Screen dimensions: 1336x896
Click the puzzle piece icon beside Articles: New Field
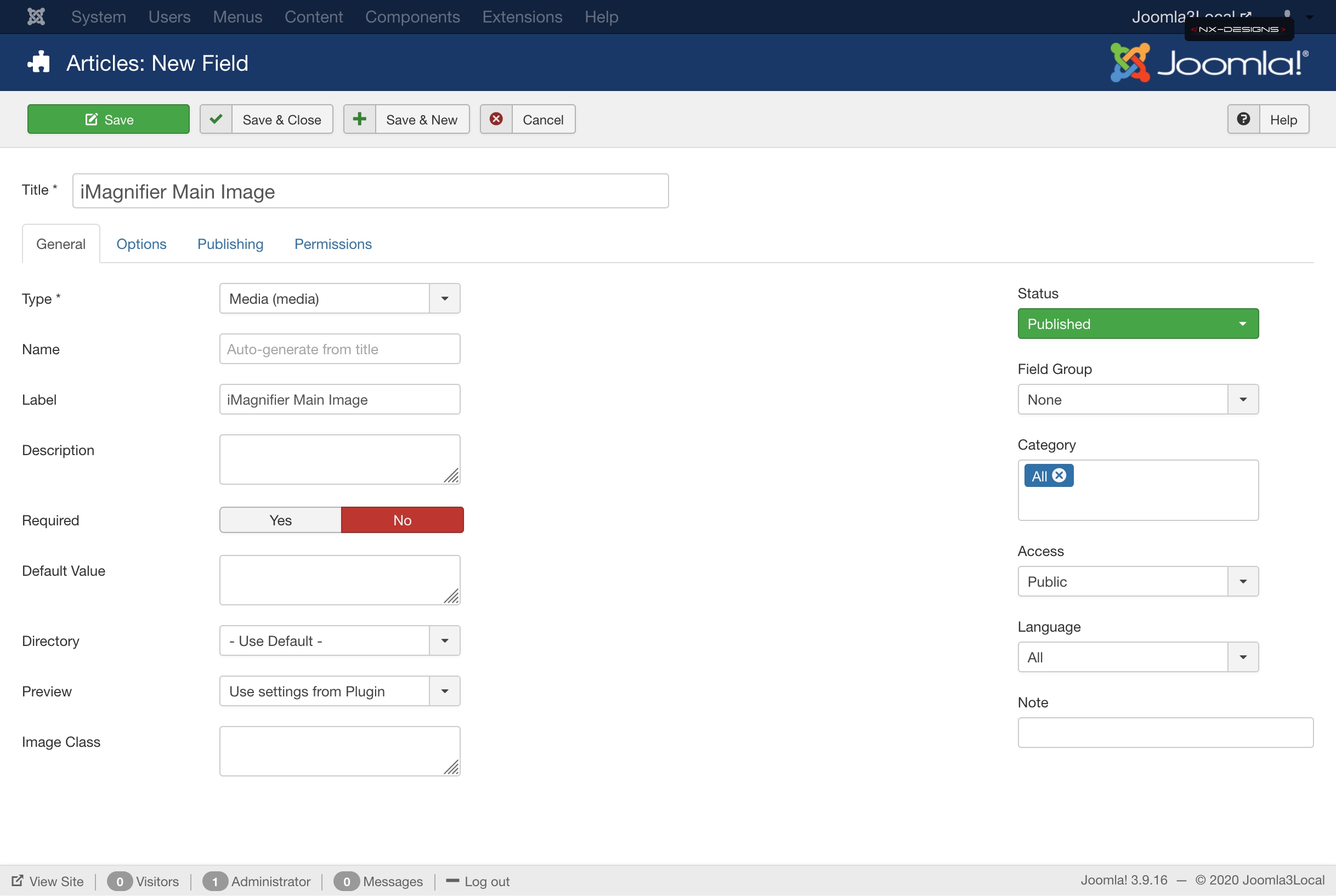point(38,63)
